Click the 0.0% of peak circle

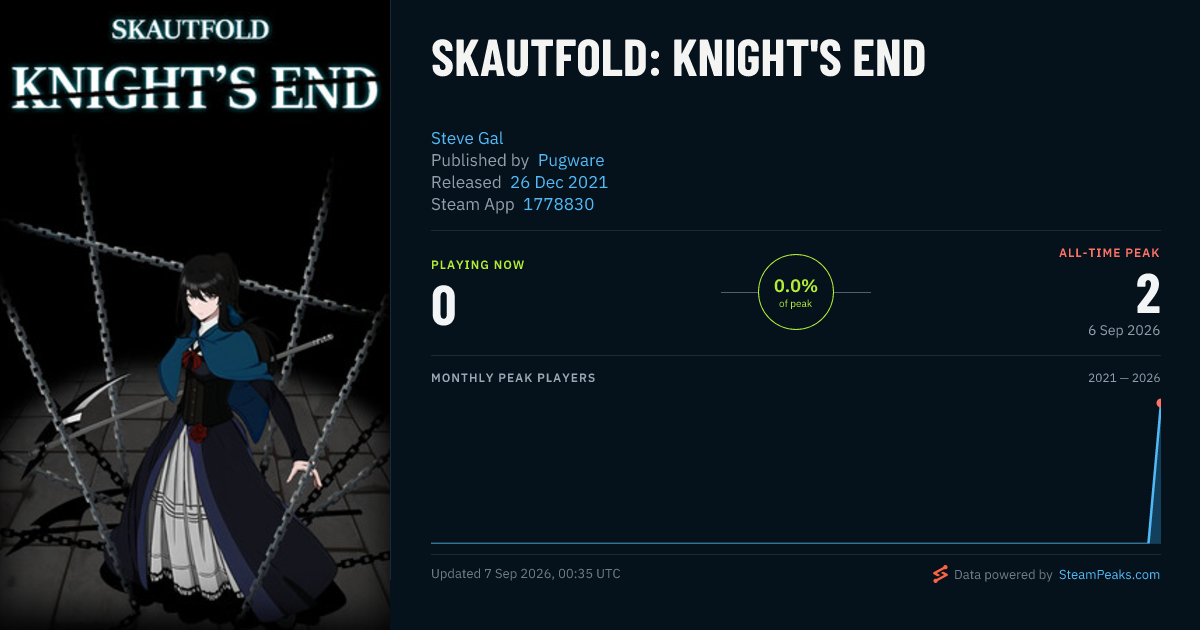(796, 292)
